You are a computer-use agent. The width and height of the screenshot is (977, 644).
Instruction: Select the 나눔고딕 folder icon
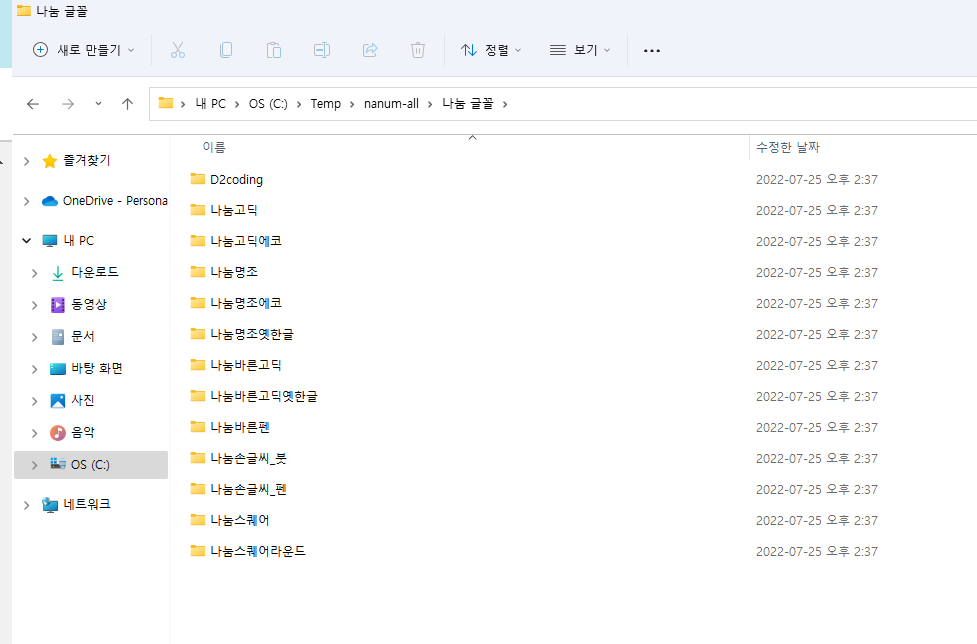[198, 209]
